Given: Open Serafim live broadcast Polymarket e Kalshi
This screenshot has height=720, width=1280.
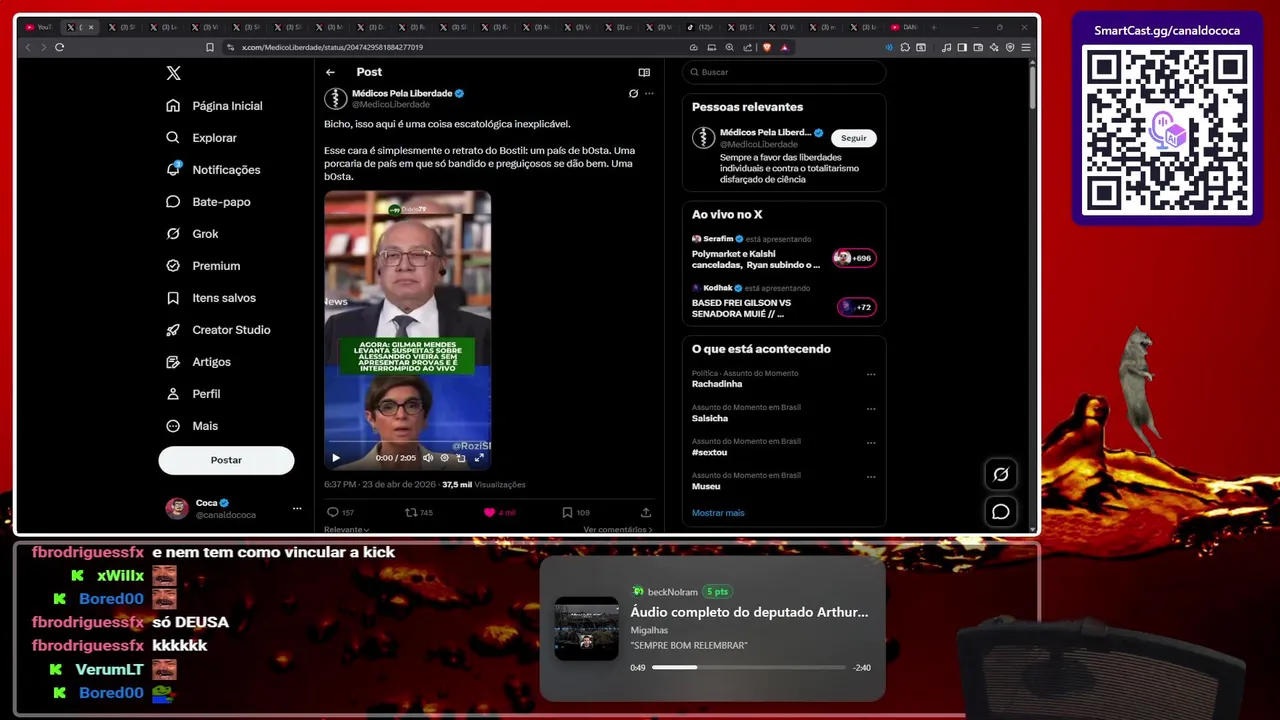Looking at the screenshot, I should tap(784, 253).
